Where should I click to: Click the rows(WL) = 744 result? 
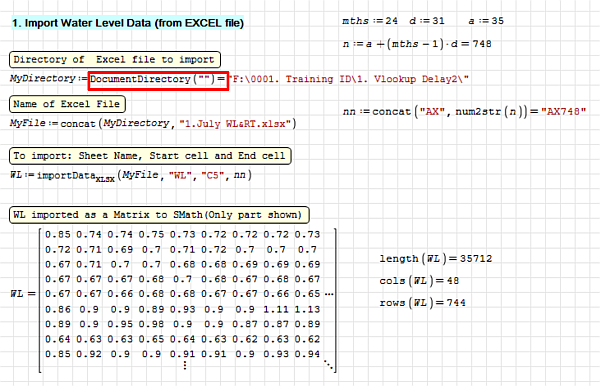coord(422,303)
